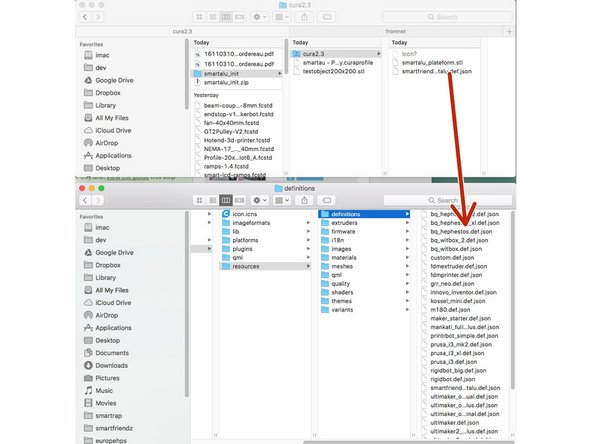The height and width of the screenshot is (444, 592).
Task: Click Search field in cura2.3 window
Action: pos(447,17)
